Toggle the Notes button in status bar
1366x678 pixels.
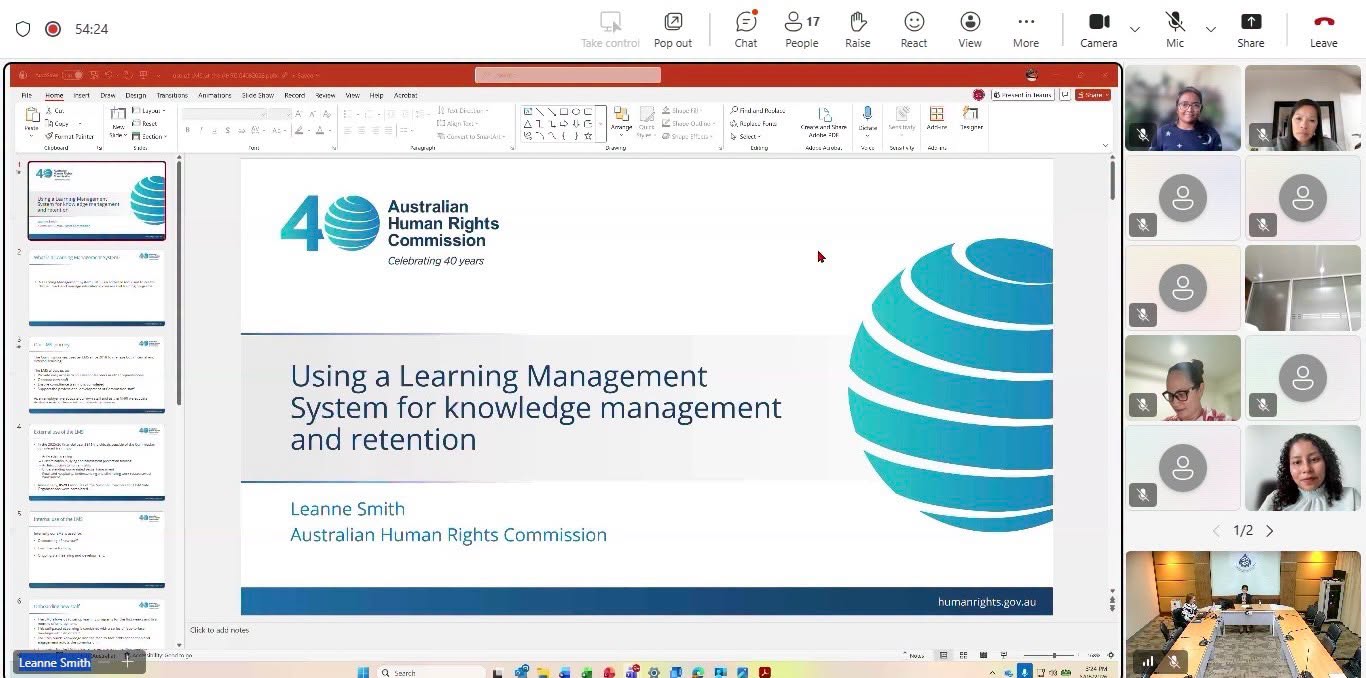[x=915, y=656]
